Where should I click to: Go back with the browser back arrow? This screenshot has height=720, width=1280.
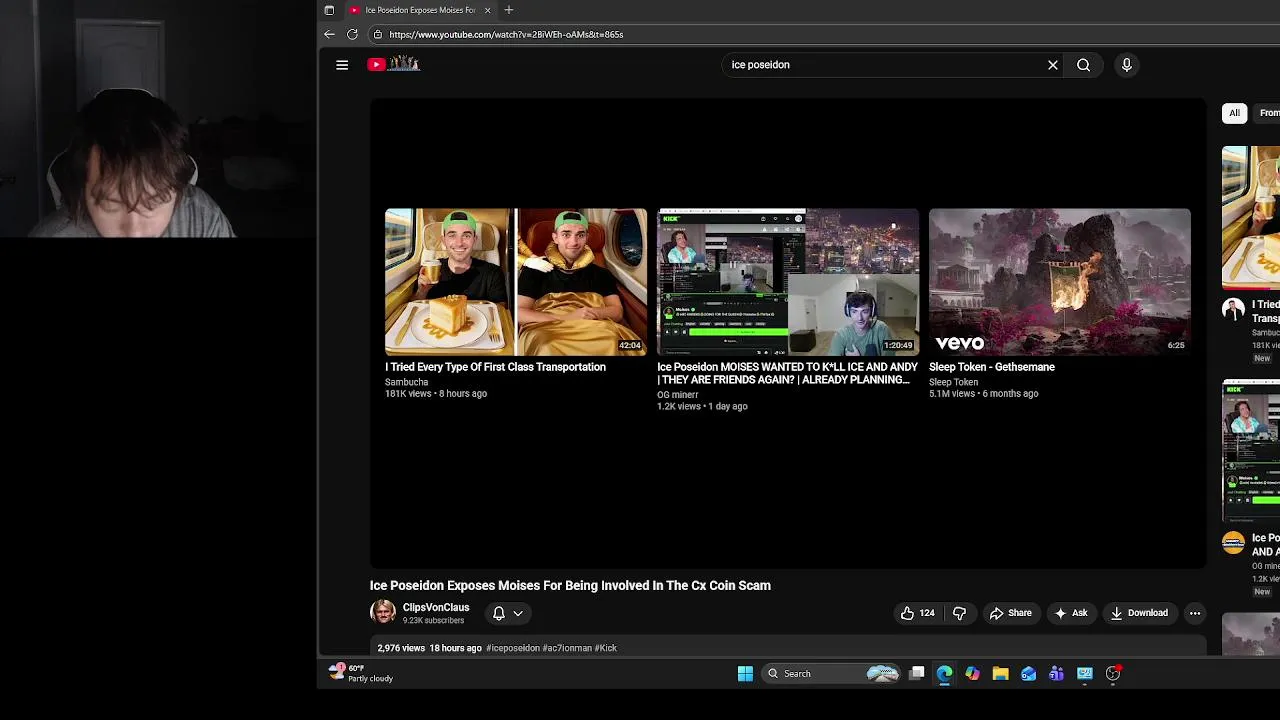[329, 34]
